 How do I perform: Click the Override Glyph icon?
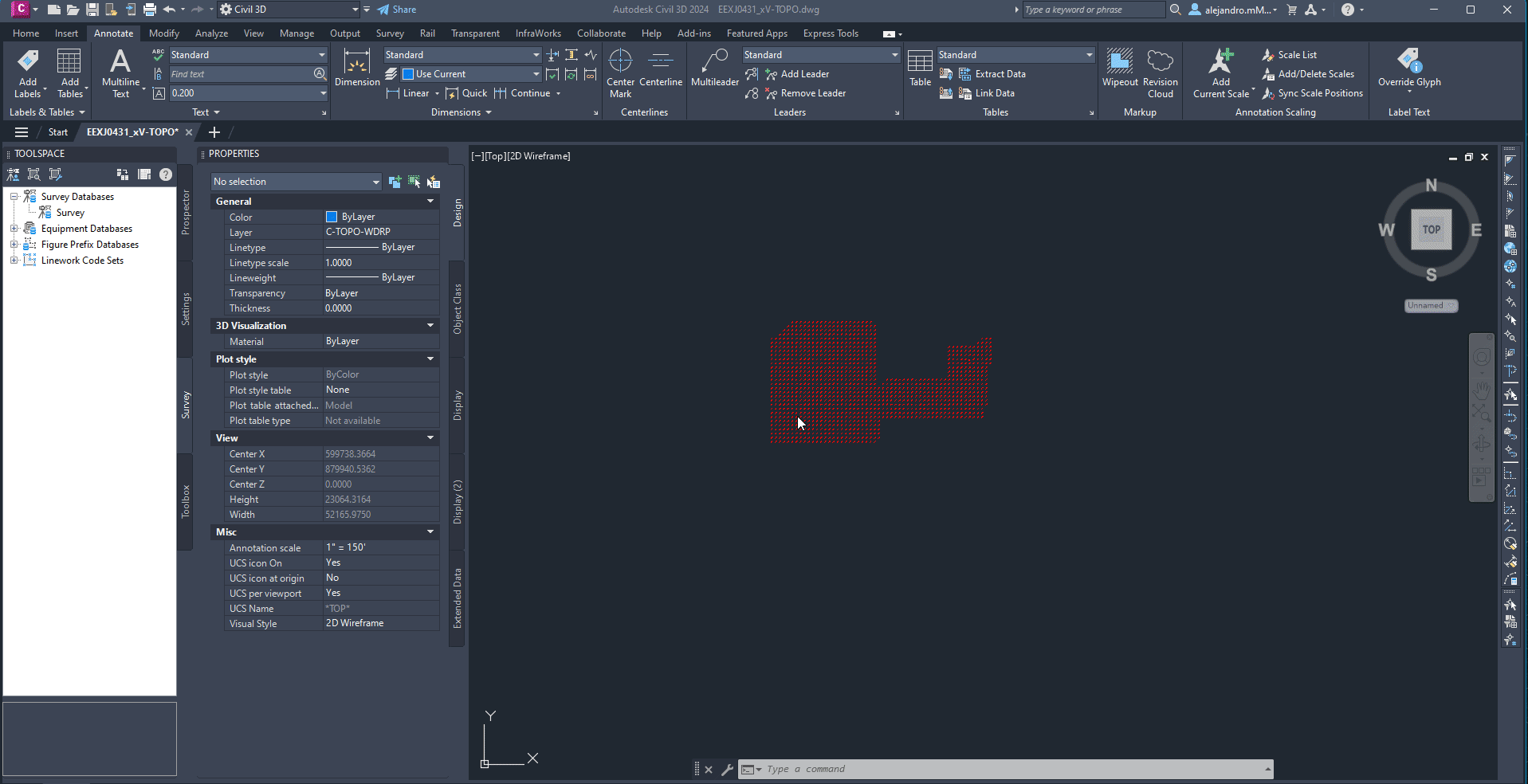tap(1408, 69)
